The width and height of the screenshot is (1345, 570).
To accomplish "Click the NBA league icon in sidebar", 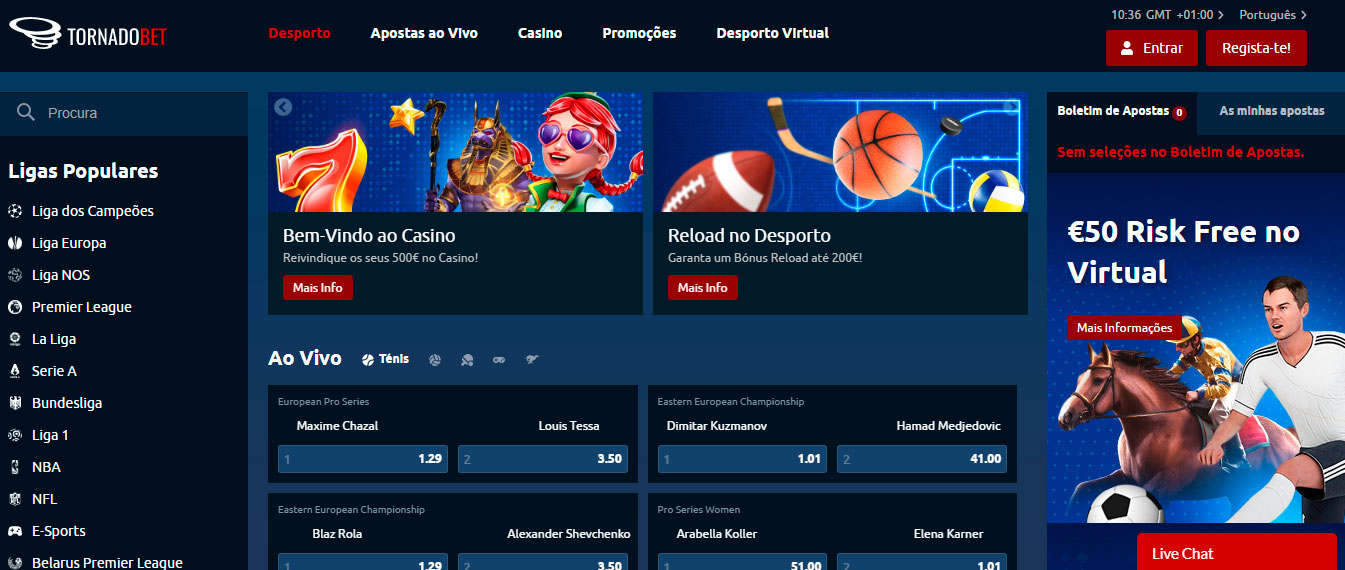I will pyautogui.click(x=15, y=467).
